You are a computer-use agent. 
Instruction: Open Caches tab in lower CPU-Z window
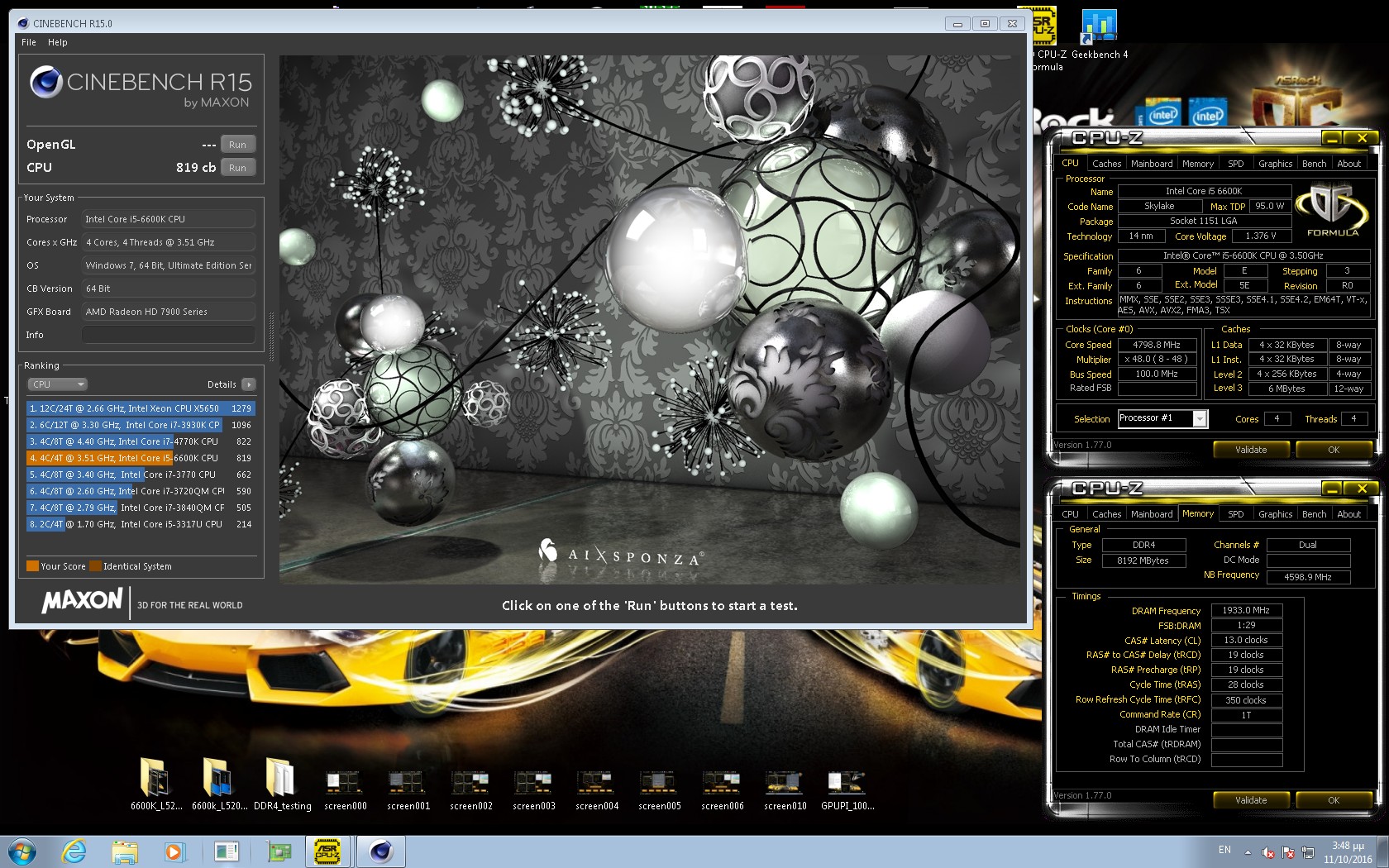[1106, 514]
